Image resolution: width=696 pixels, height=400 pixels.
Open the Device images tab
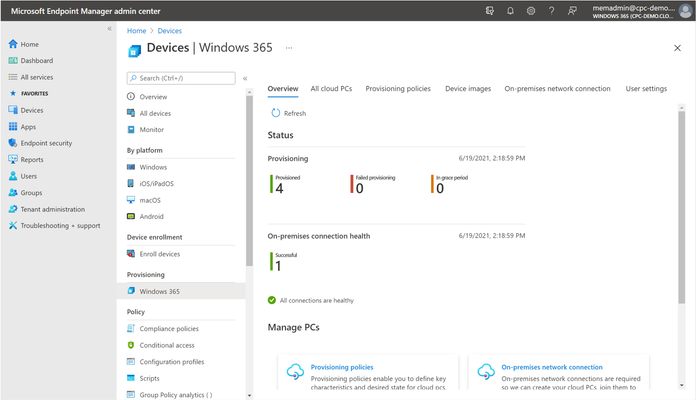[468, 88]
